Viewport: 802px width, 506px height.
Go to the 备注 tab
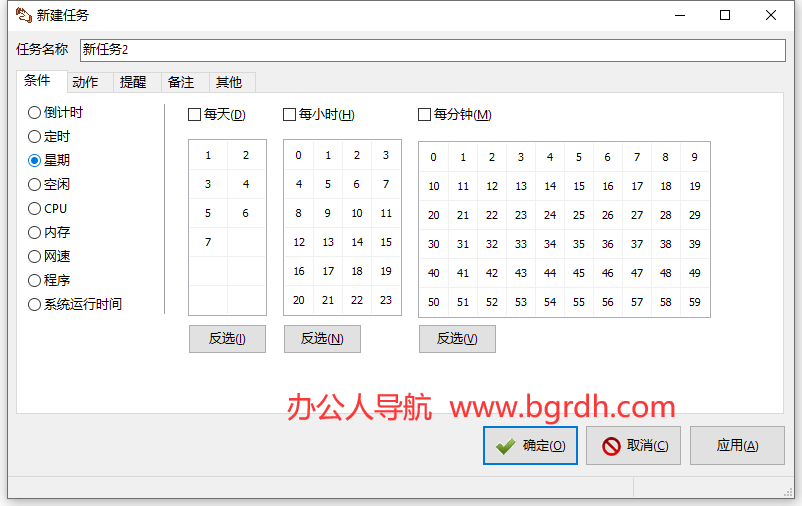coord(181,82)
